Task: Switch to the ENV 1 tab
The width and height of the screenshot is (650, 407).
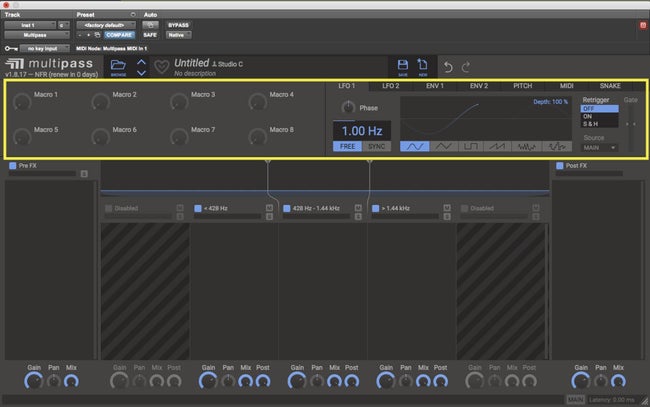Action: [x=434, y=86]
